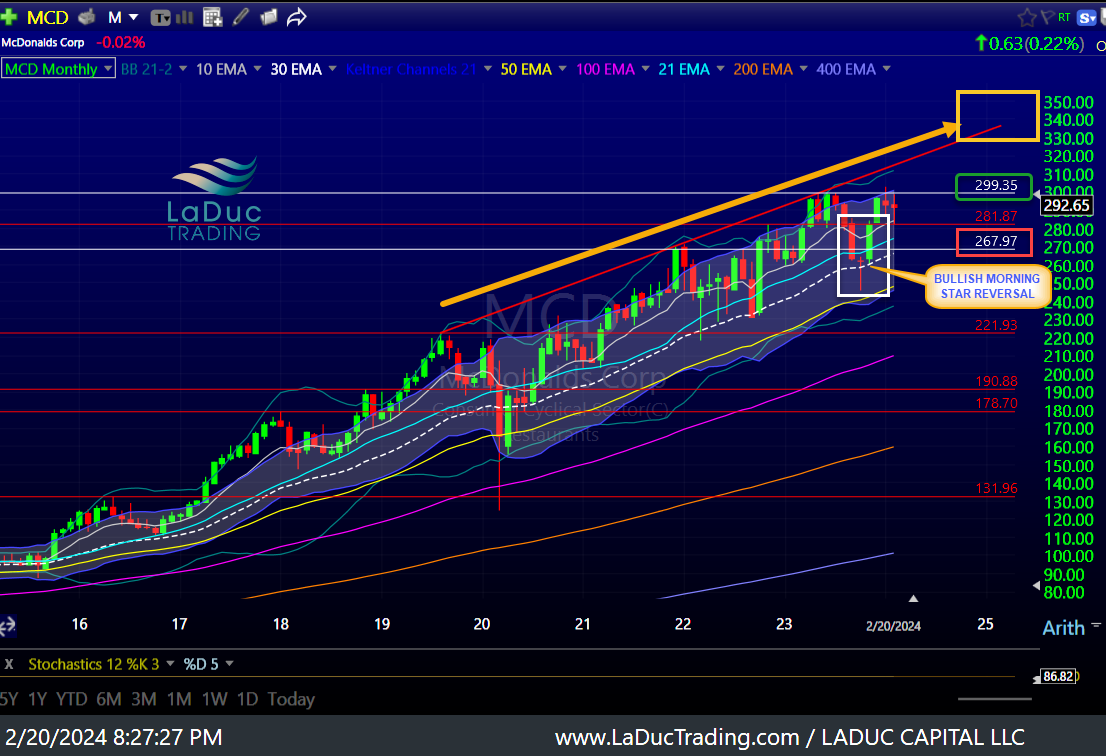This screenshot has height=756, width=1106.
Task: Click the text template T icon
Action: 161,18
